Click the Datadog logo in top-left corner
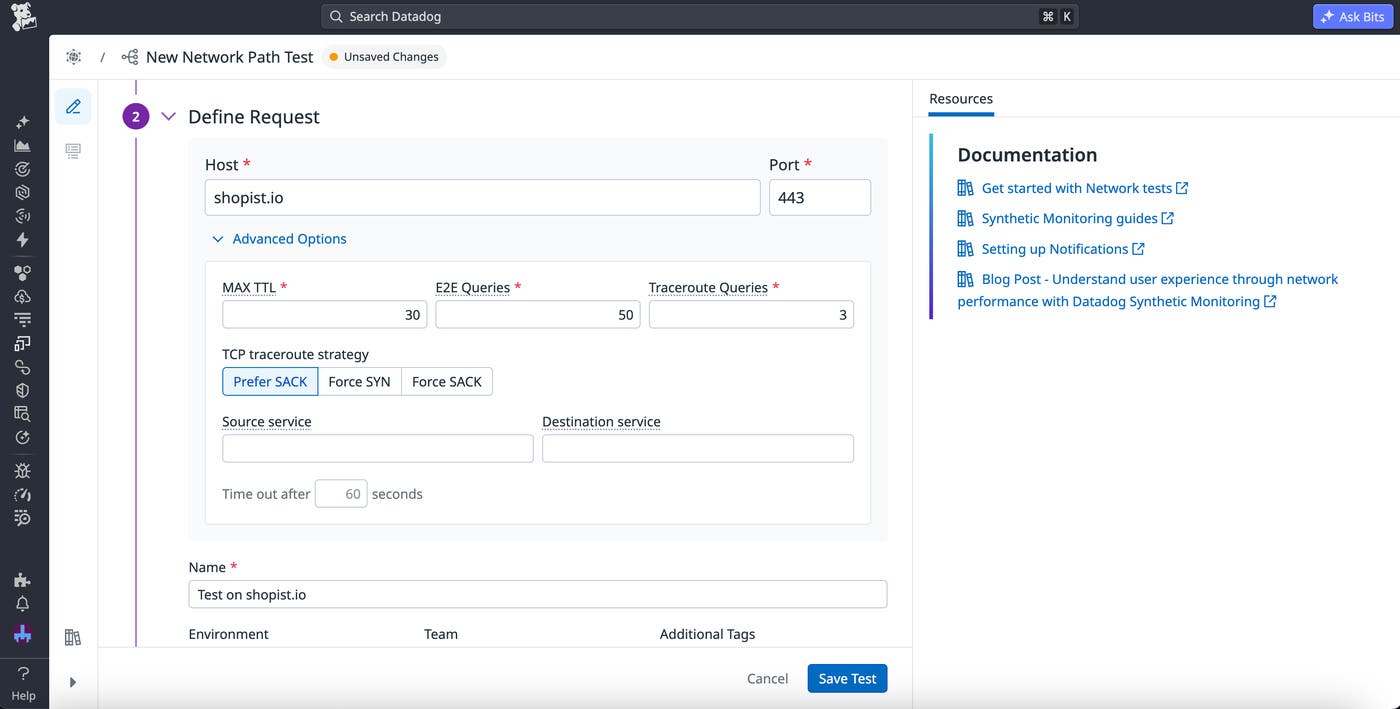 pyautogui.click(x=23, y=16)
